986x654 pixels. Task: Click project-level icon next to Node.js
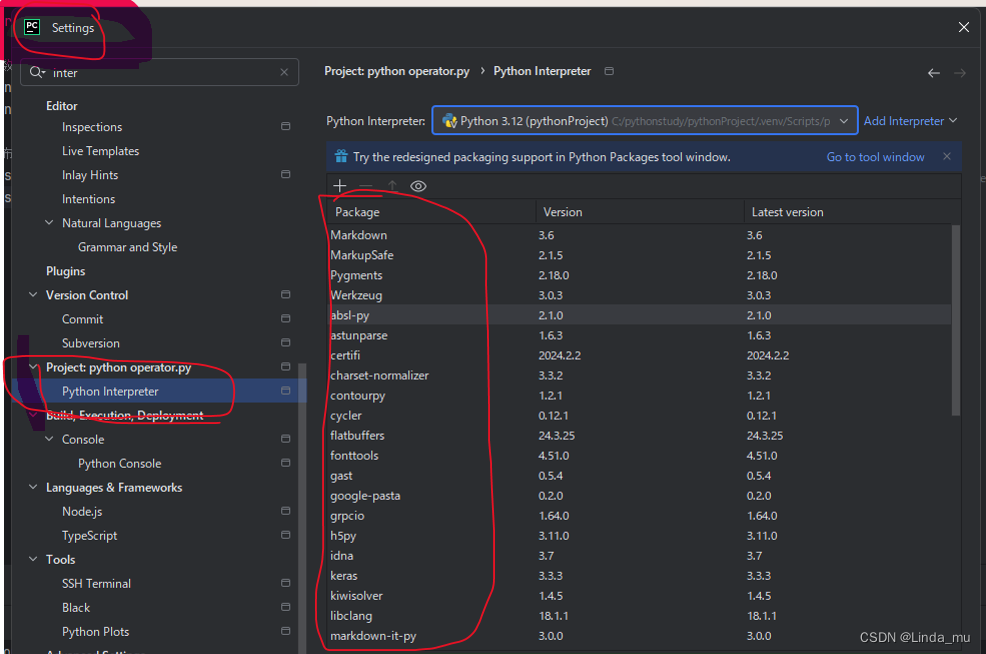285,511
